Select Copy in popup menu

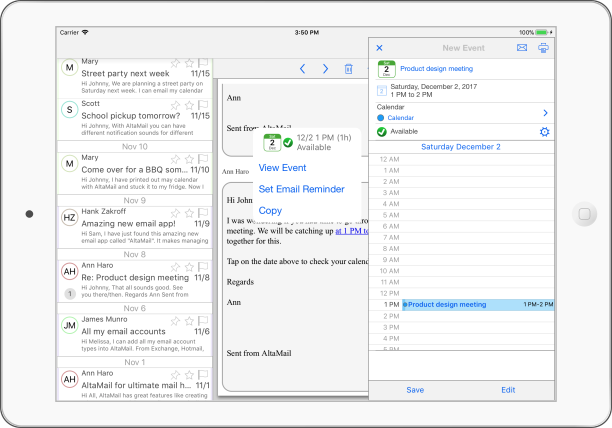pyautogui.click(x=270, y=211)
